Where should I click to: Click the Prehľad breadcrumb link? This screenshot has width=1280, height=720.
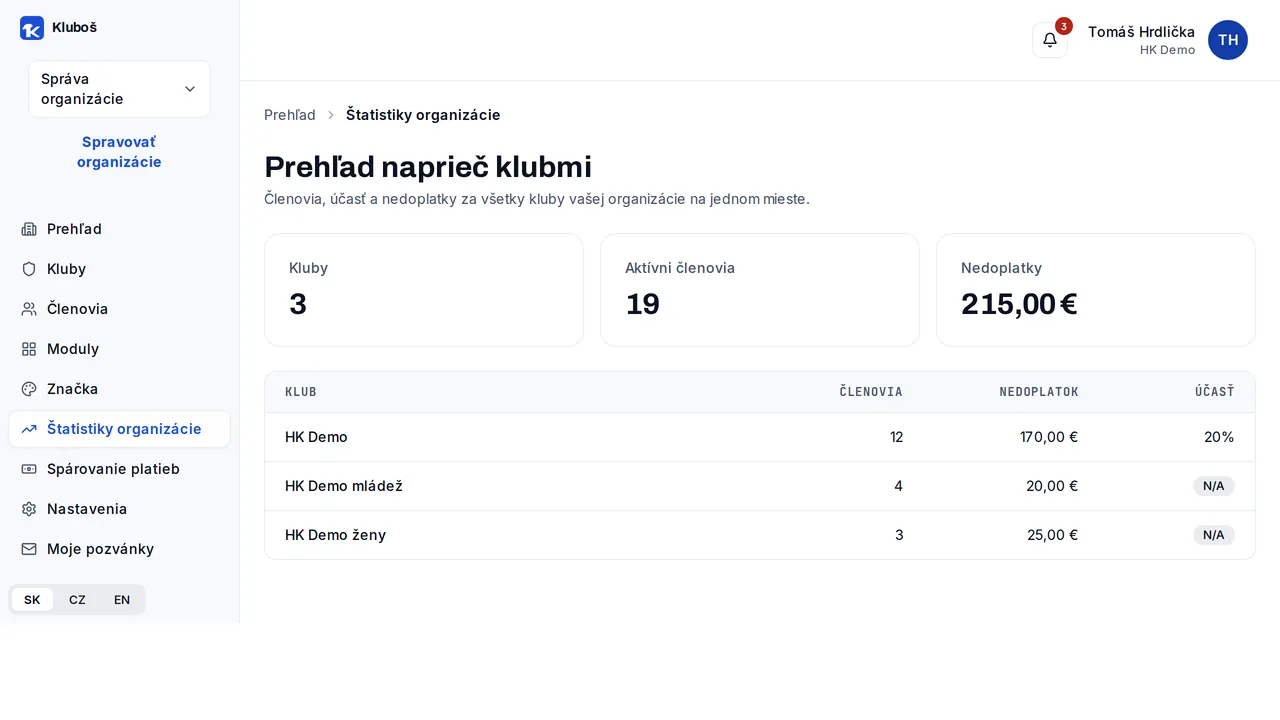[290, 115]
